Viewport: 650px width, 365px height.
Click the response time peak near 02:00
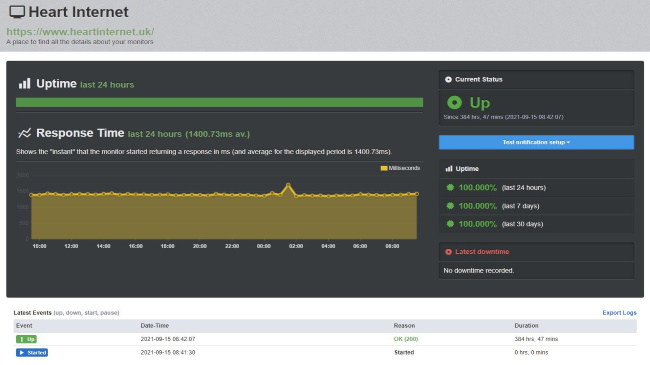coord(288,185)
